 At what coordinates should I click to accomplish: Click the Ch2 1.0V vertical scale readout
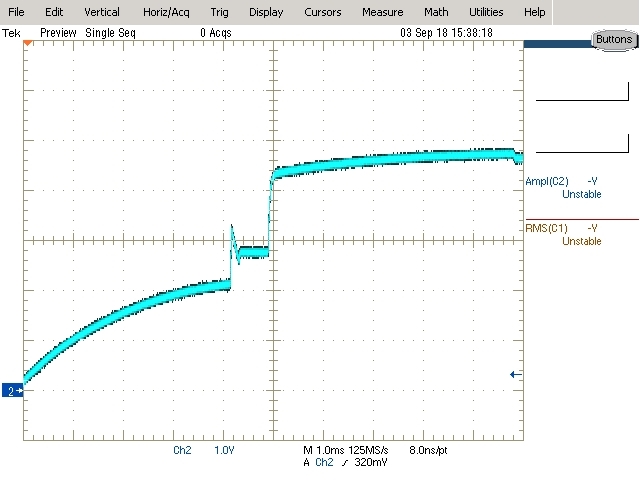[x=204, y=450]
